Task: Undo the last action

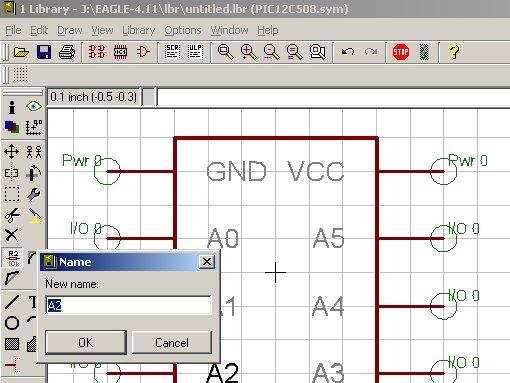Action: pyautogui.click(x=348, y=52)
